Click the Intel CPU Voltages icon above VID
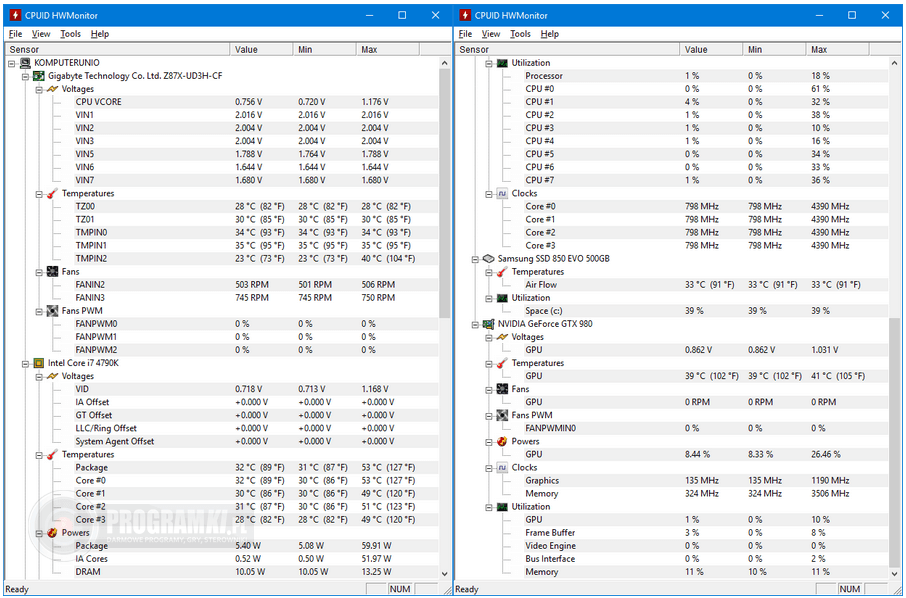 pos(53,376)
